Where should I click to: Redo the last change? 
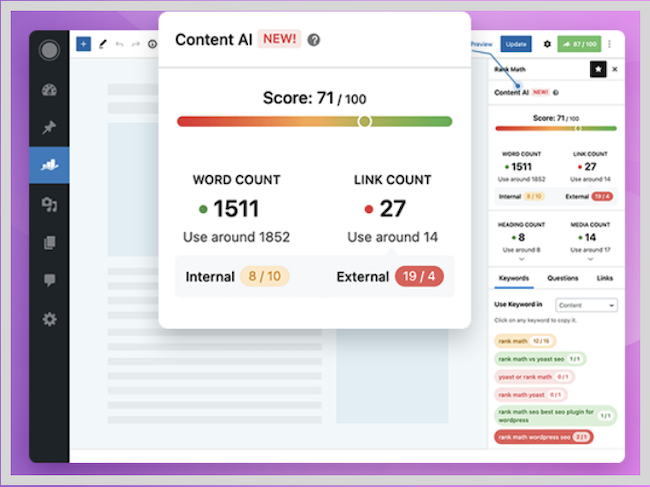pos(136,44)
